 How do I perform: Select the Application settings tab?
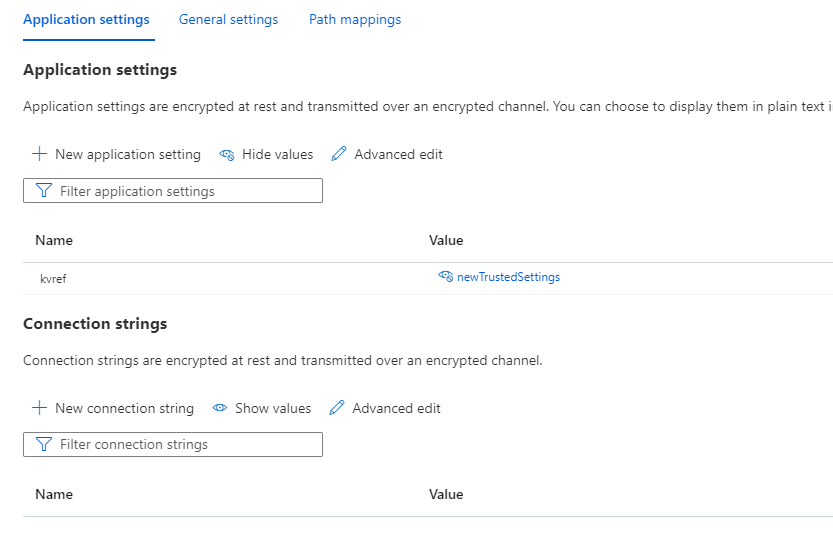[86, 19]
